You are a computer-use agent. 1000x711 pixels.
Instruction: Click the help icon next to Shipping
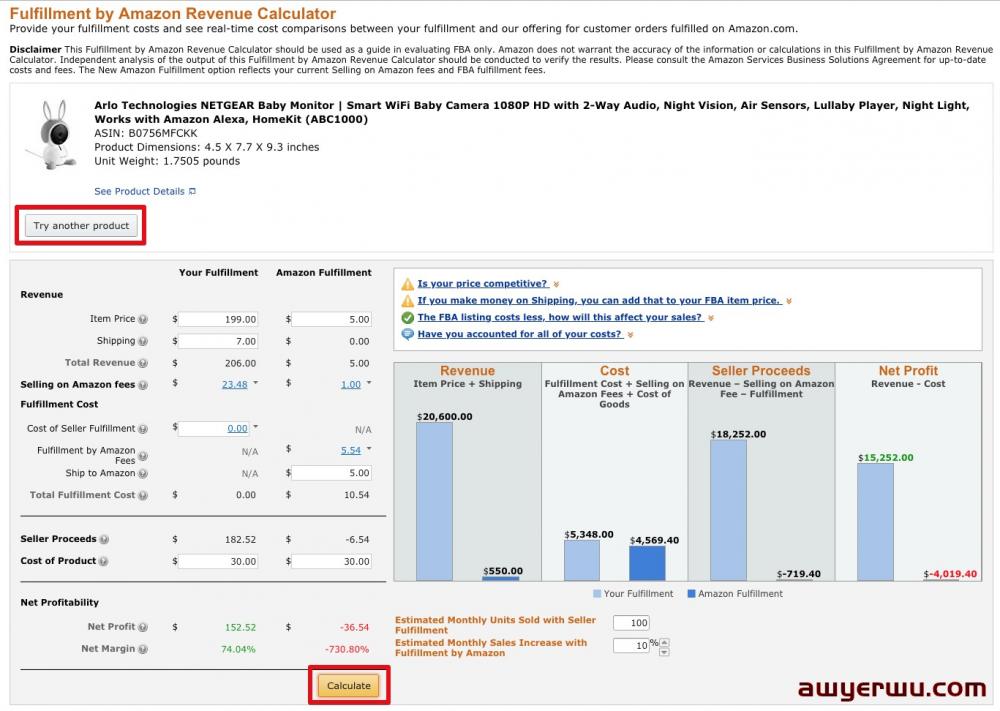pyautogui.click(x=143, y=341)
